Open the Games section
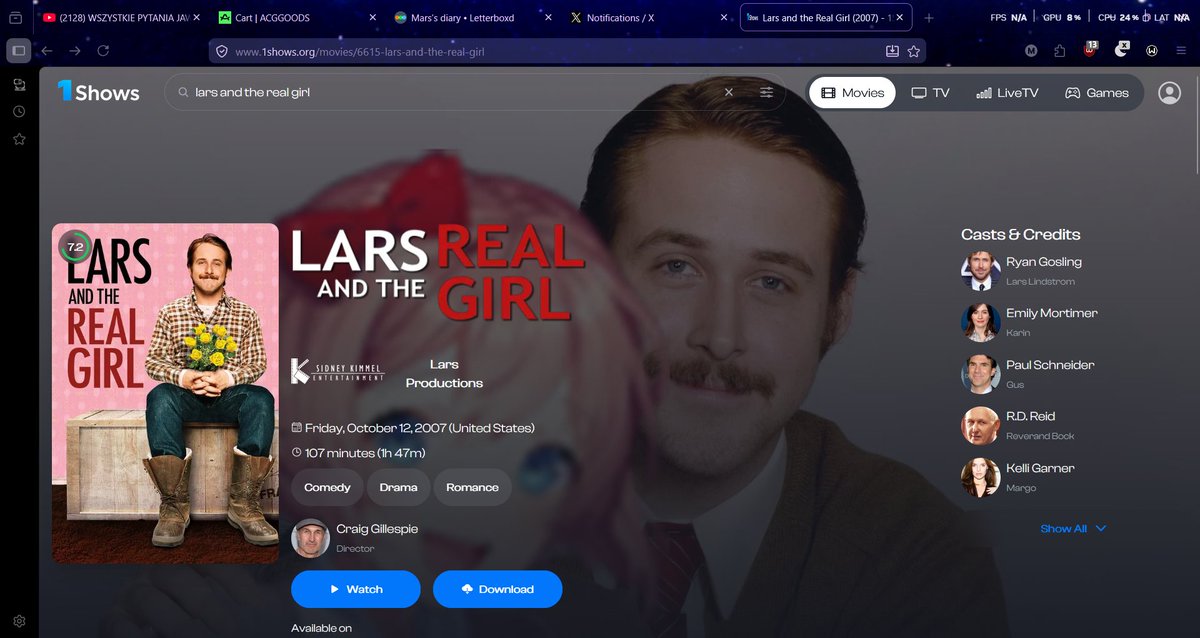The image size is (1200, 638). (1096, 92)
